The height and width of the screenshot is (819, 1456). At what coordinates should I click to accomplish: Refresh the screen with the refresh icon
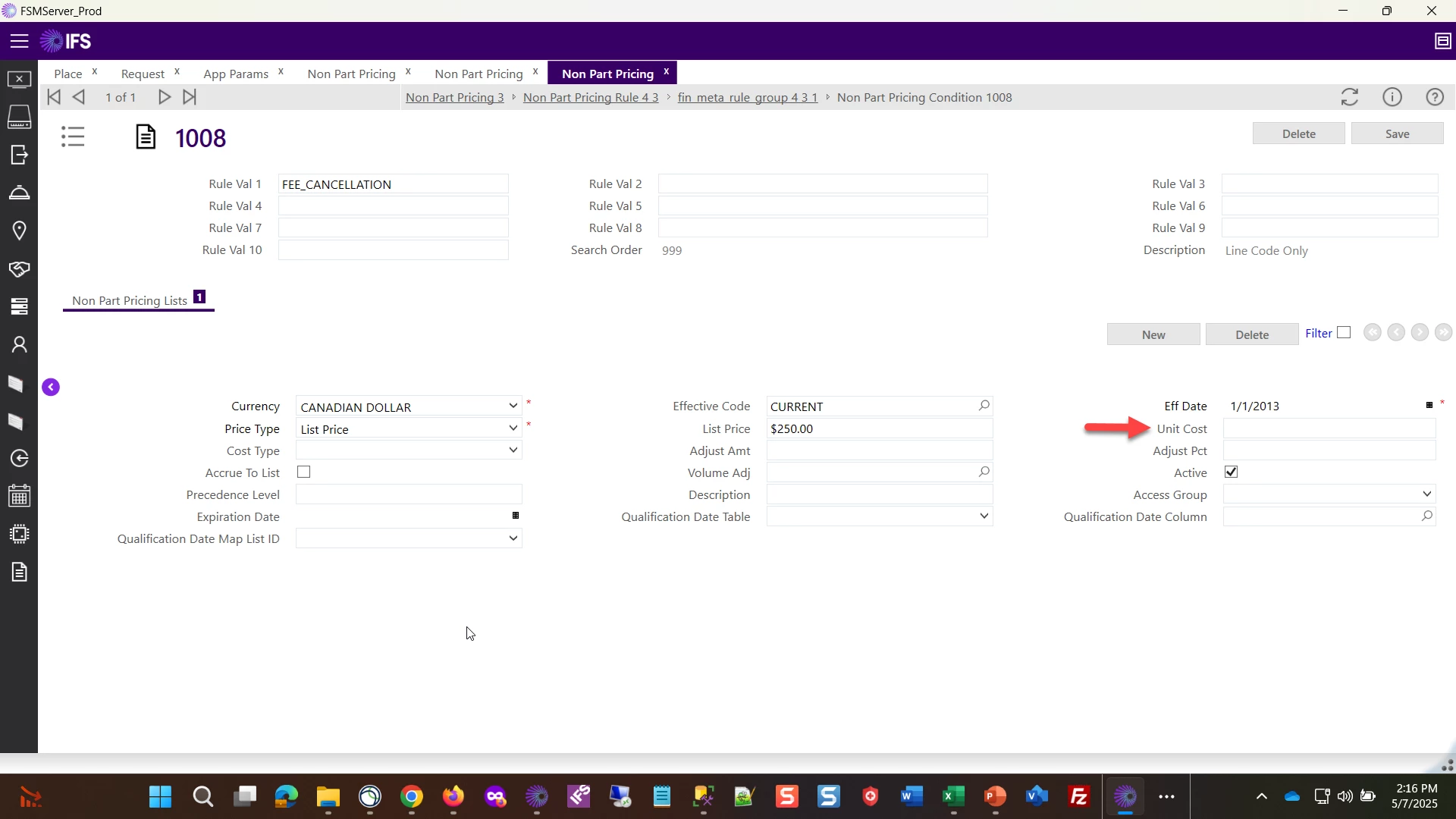[x=1350, y=97]
